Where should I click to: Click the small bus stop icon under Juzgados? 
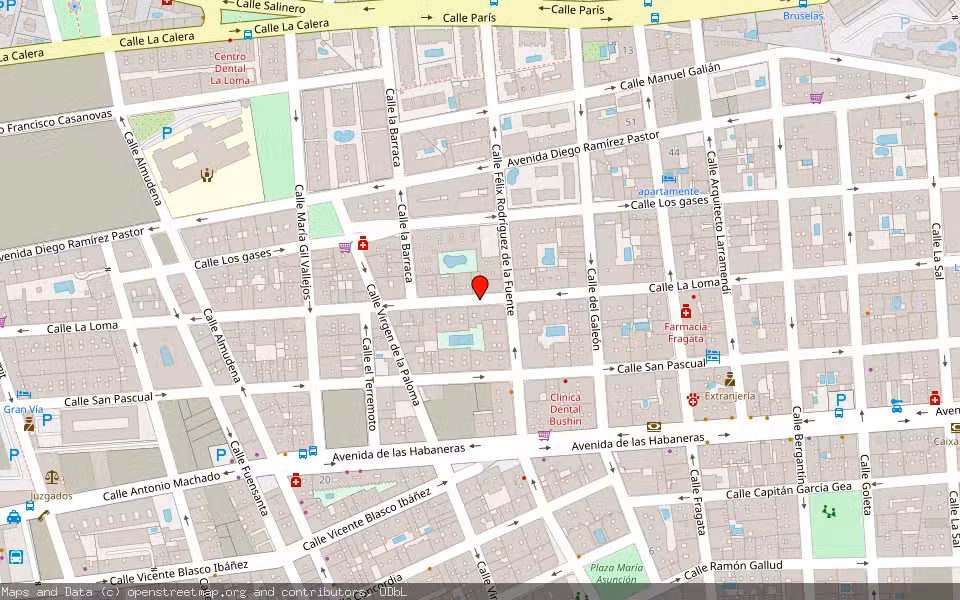30,506
